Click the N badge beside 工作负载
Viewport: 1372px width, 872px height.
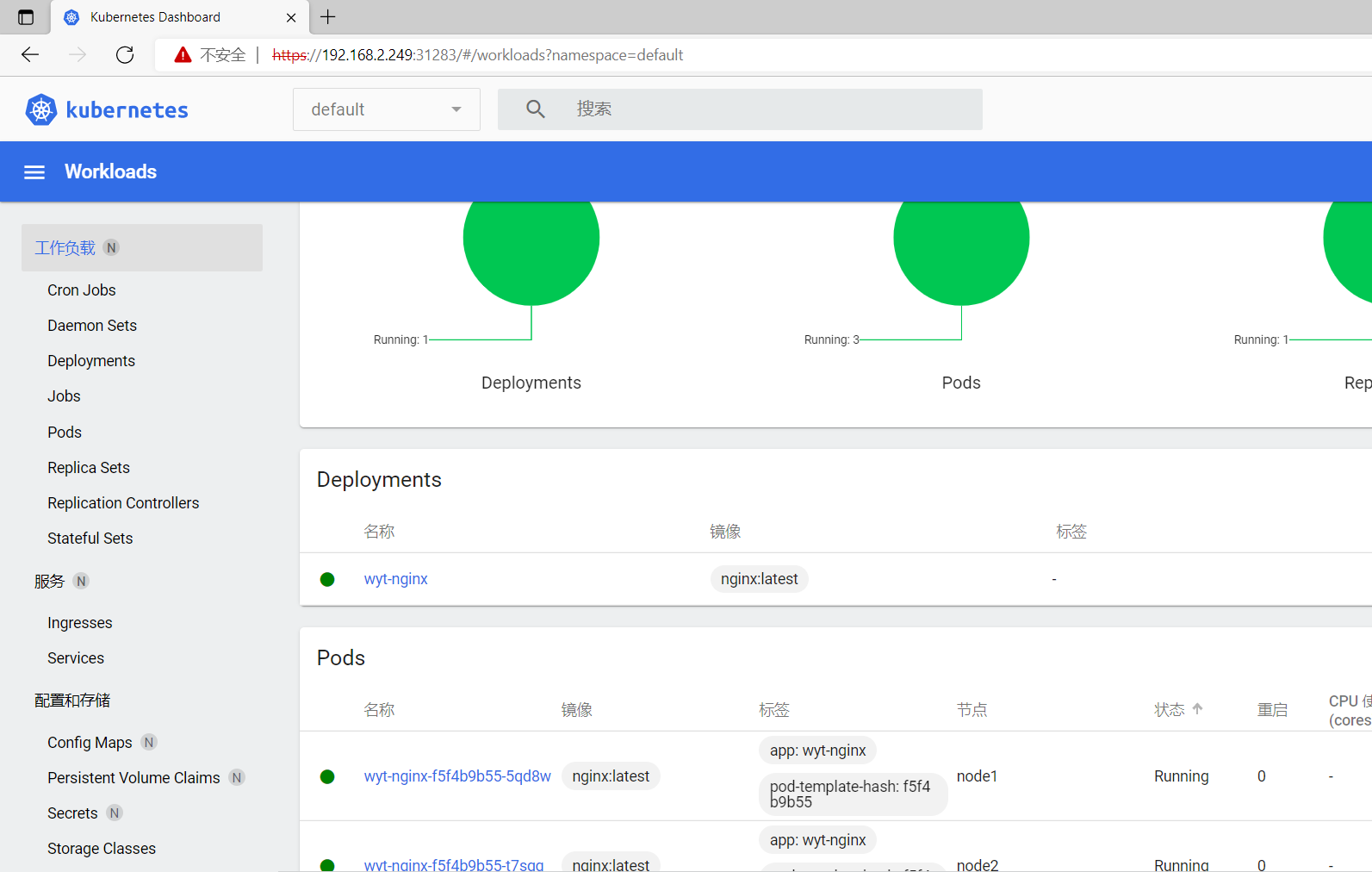(111, 247)
